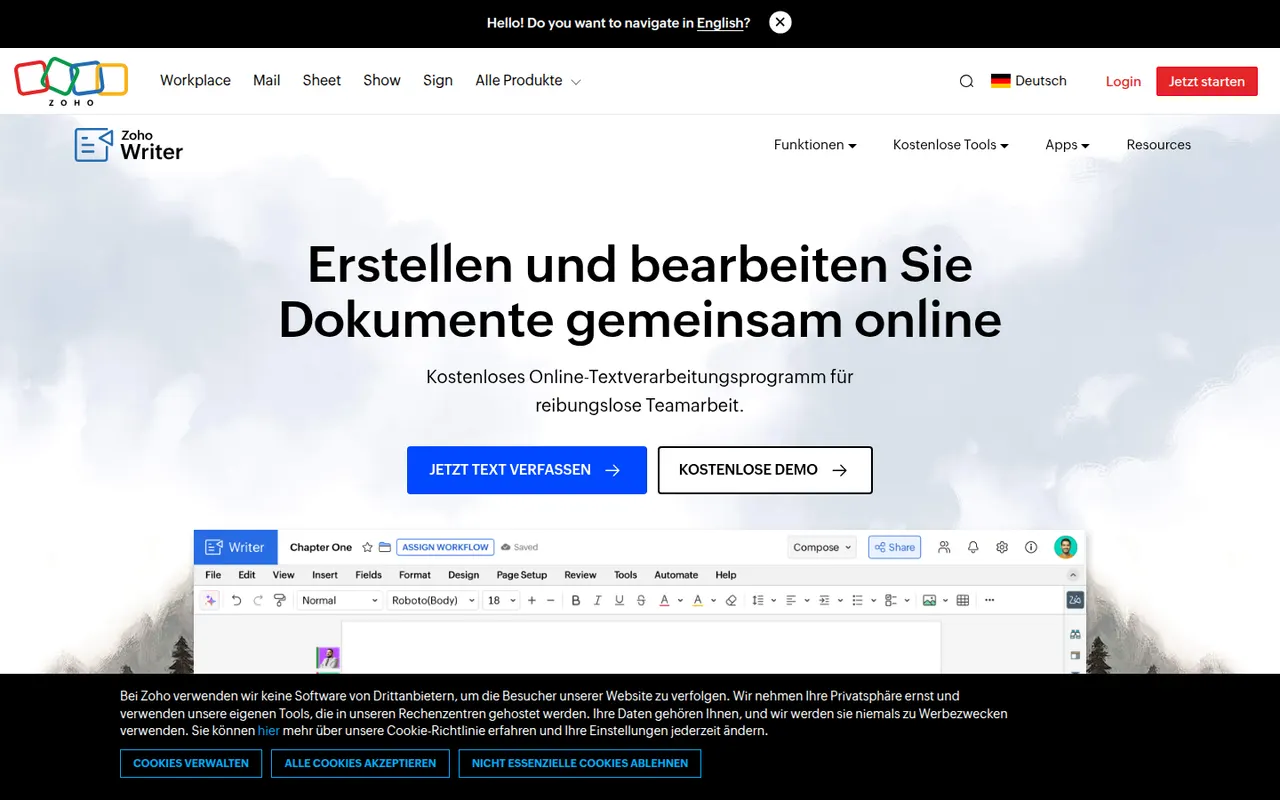The image size is (1280, 800).
Task: Click the font color A icon
Action: pyautogui.click(x=665, y=600)
